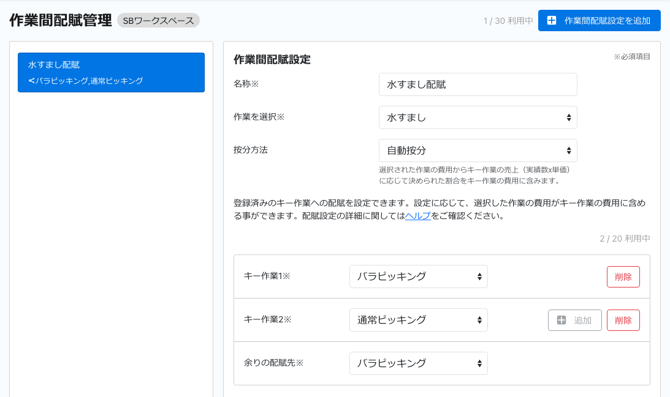Open the 余りの配賦先 dropdown

coord(418,363)
